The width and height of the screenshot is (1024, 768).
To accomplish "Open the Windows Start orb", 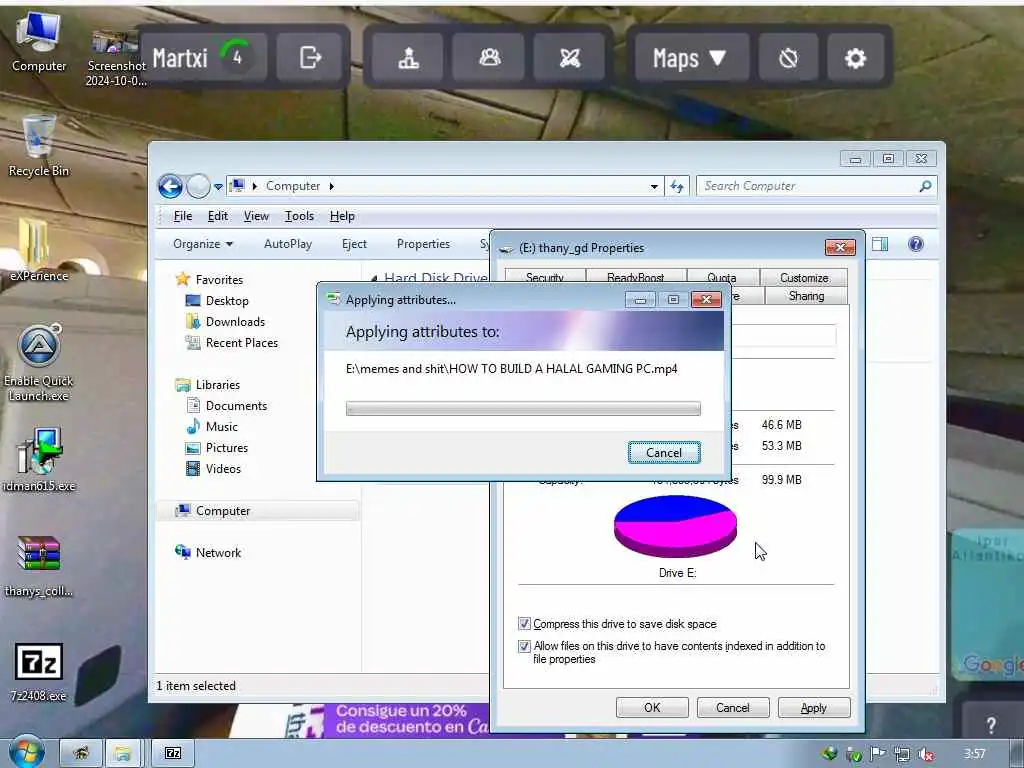I will [x=27, y=752].
